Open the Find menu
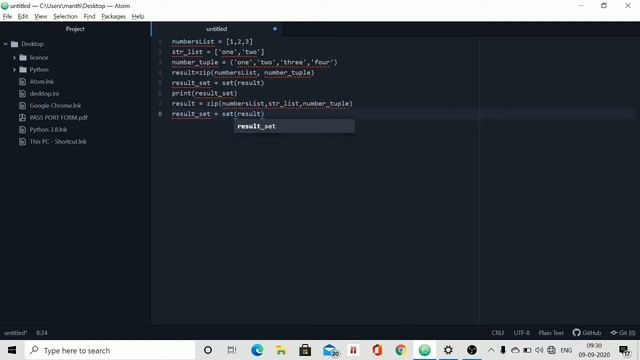 [89, 16]
